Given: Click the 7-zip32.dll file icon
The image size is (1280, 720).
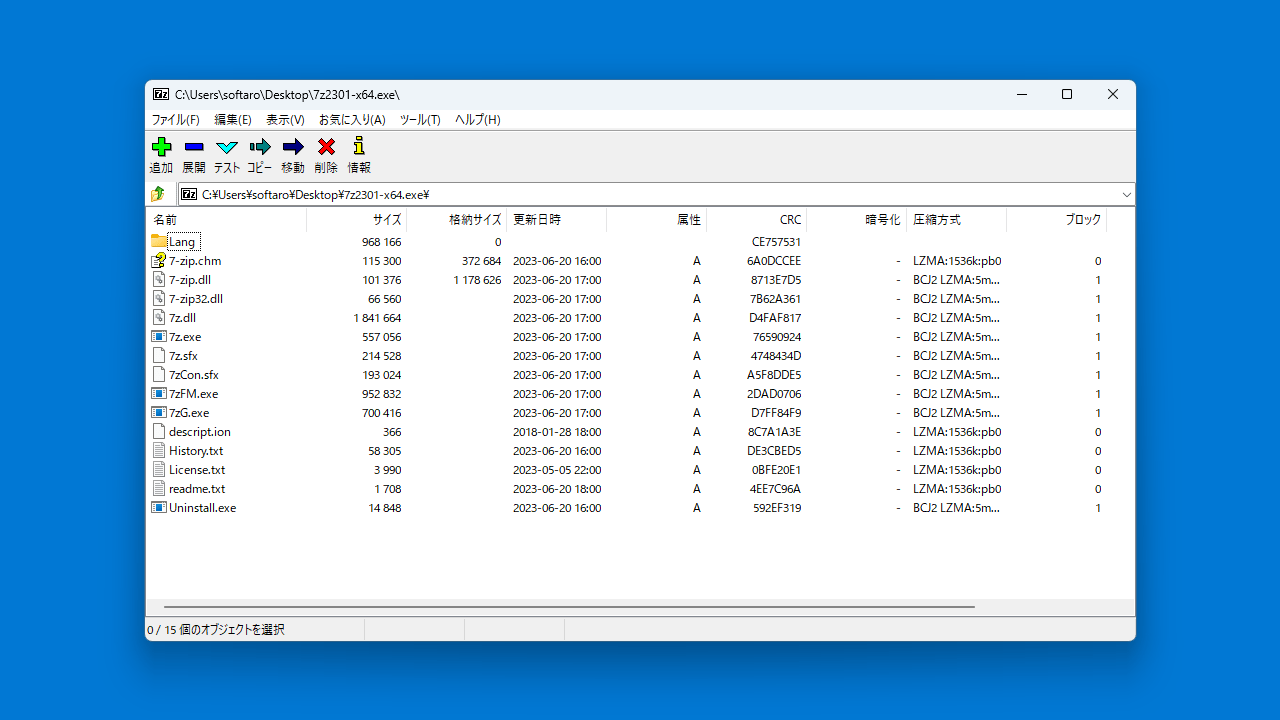Looking at the screenshot, I should point(159,298).
